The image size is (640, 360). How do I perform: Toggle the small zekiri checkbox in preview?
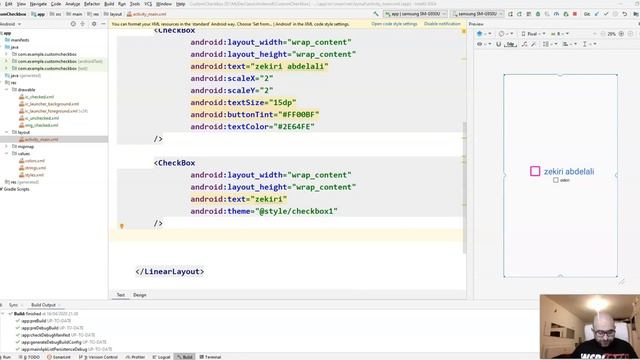(x=556, y=180)
